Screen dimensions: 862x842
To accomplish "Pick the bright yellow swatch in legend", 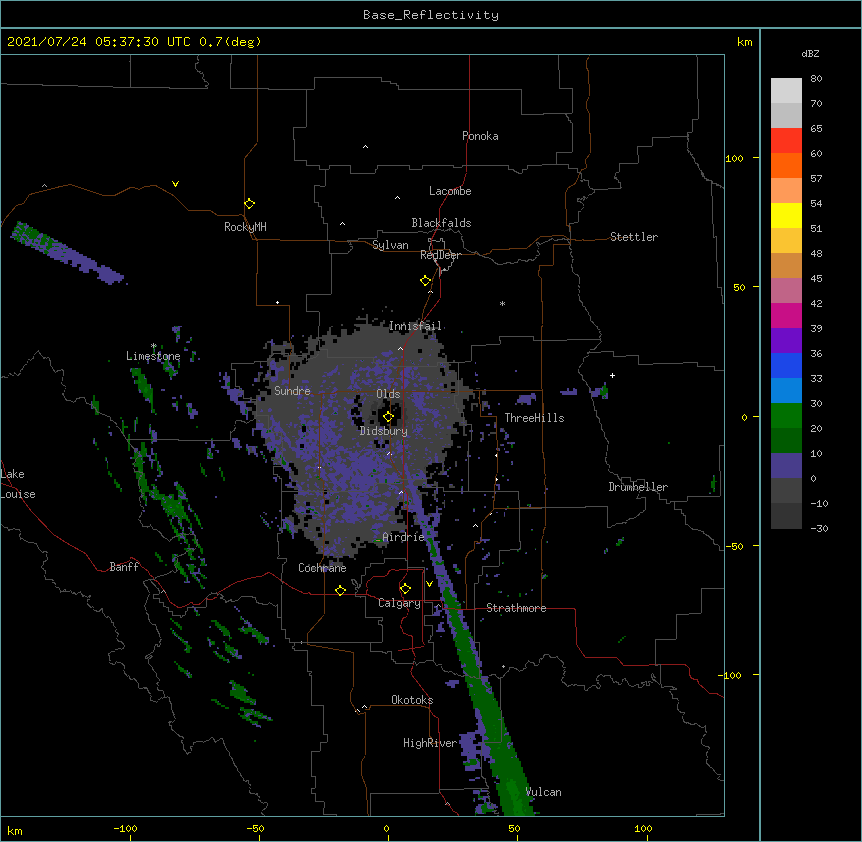I will (786, 215).
